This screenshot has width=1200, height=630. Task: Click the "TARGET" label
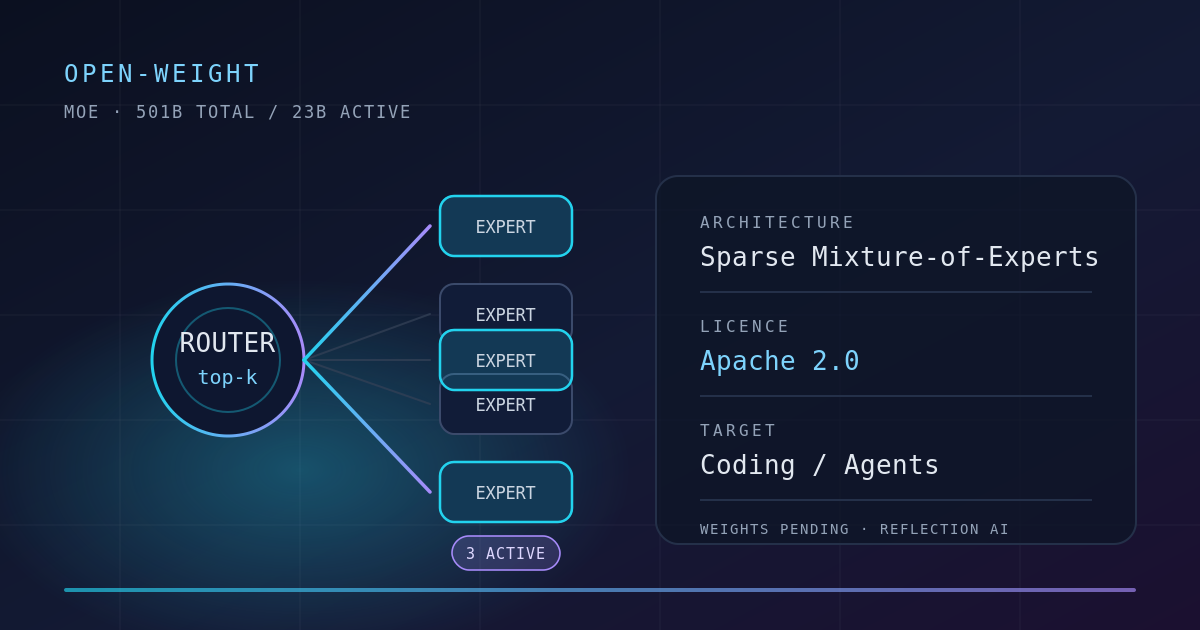(739, 430)
